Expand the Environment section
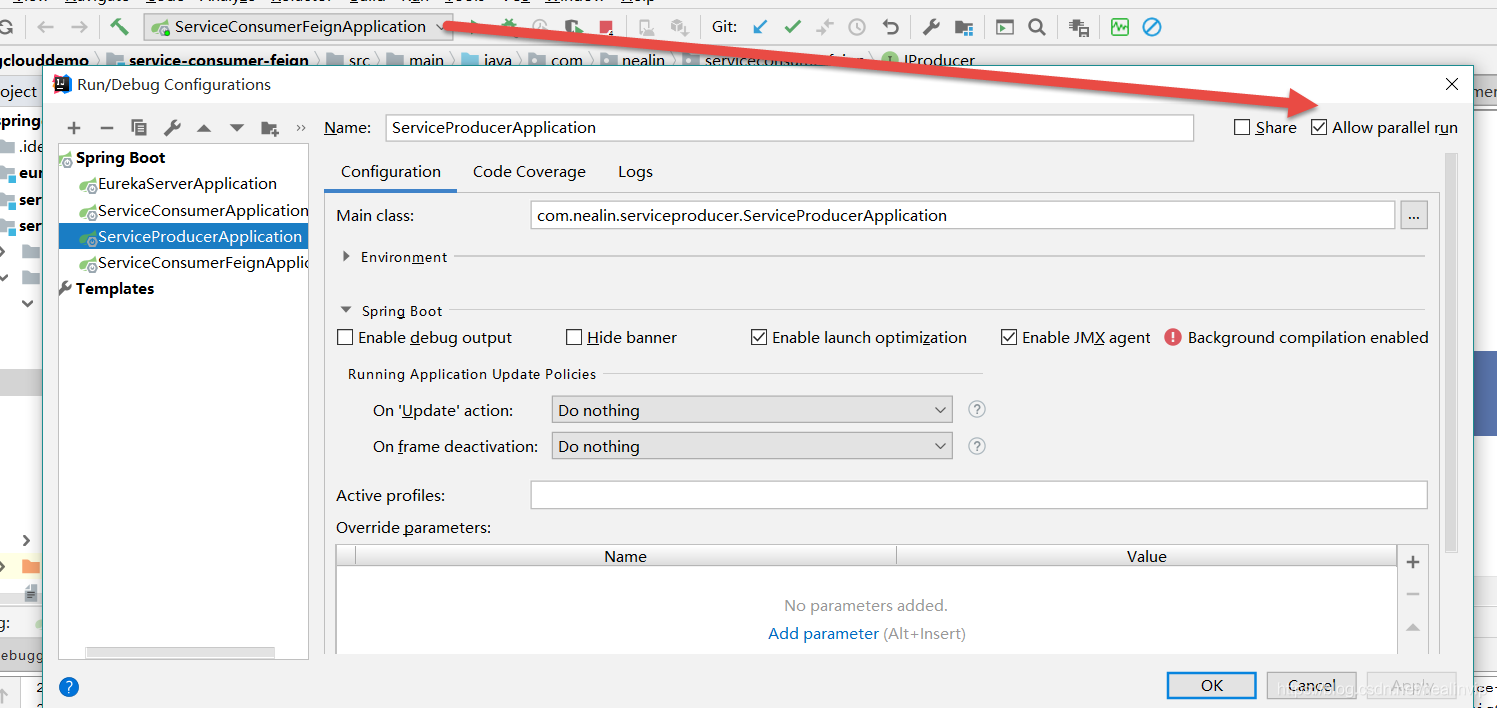The width and height of the screenshot is (1497, 708). coord(347,256)
